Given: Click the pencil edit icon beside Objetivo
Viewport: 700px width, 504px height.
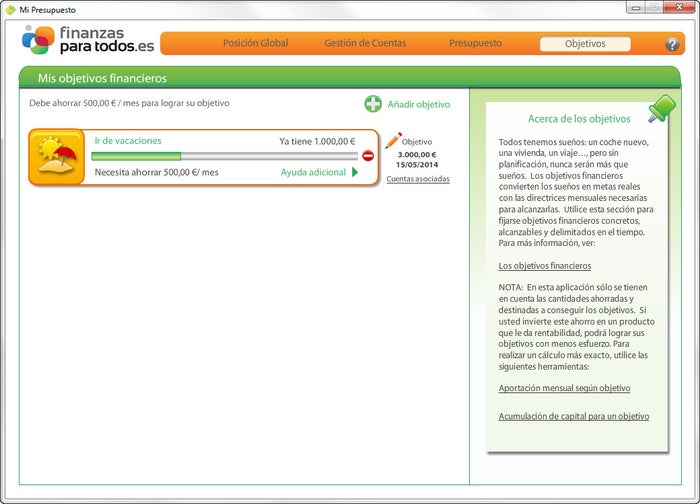Looking at the screenshot, I should click(393, 141).
